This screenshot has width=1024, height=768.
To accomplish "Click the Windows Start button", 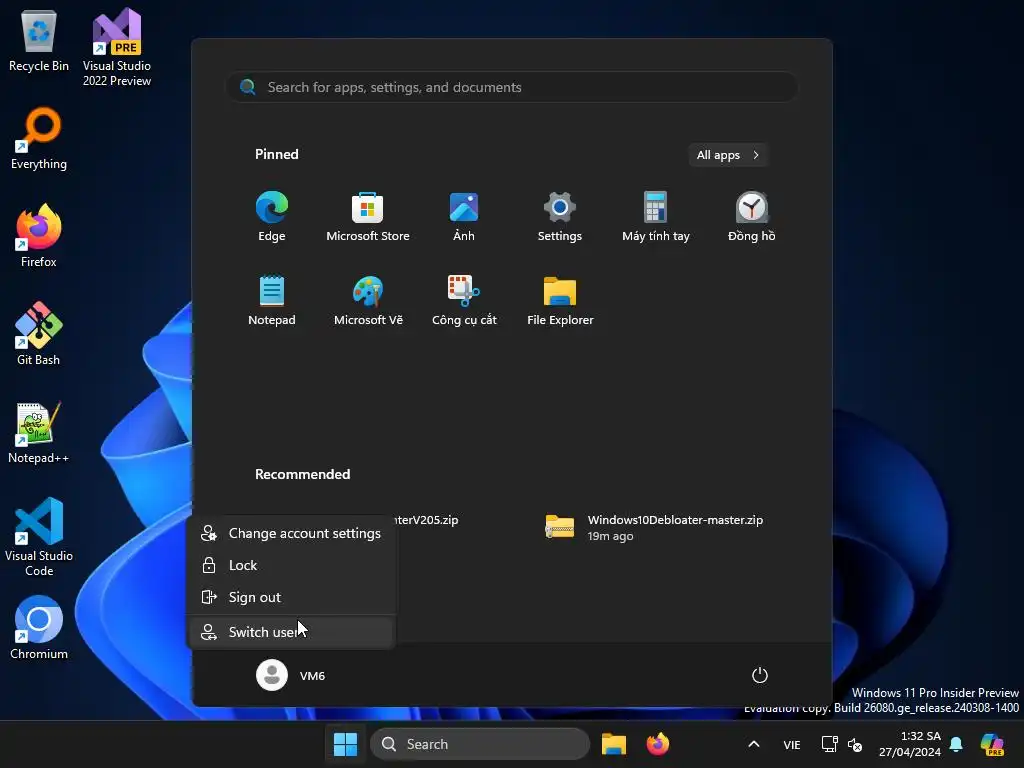I will (345, 744).
